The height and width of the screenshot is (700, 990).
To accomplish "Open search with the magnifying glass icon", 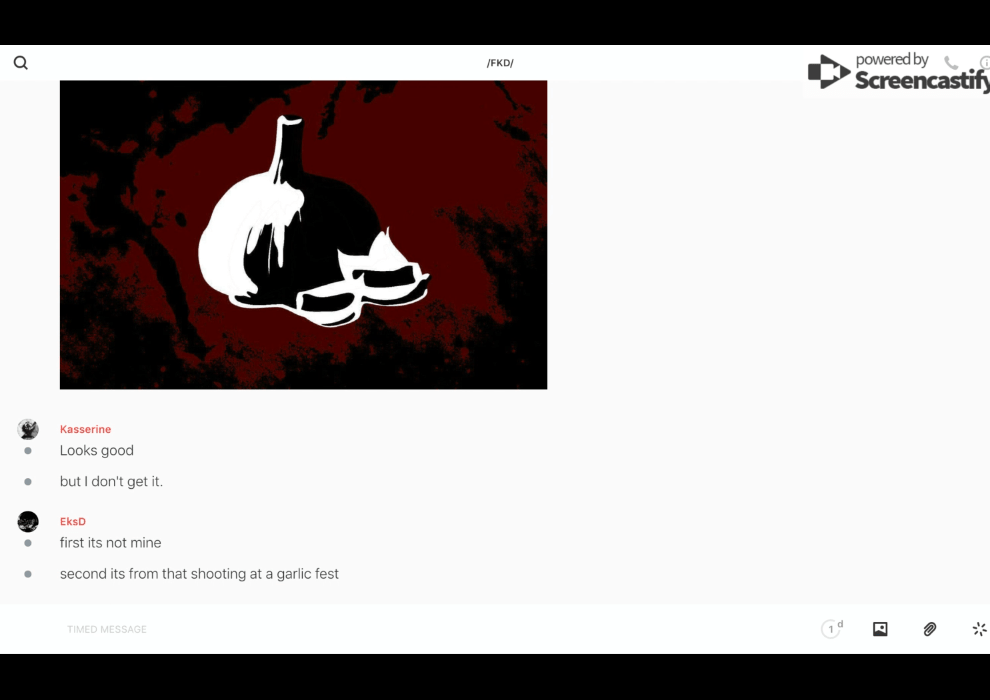I will pos(20,63).
